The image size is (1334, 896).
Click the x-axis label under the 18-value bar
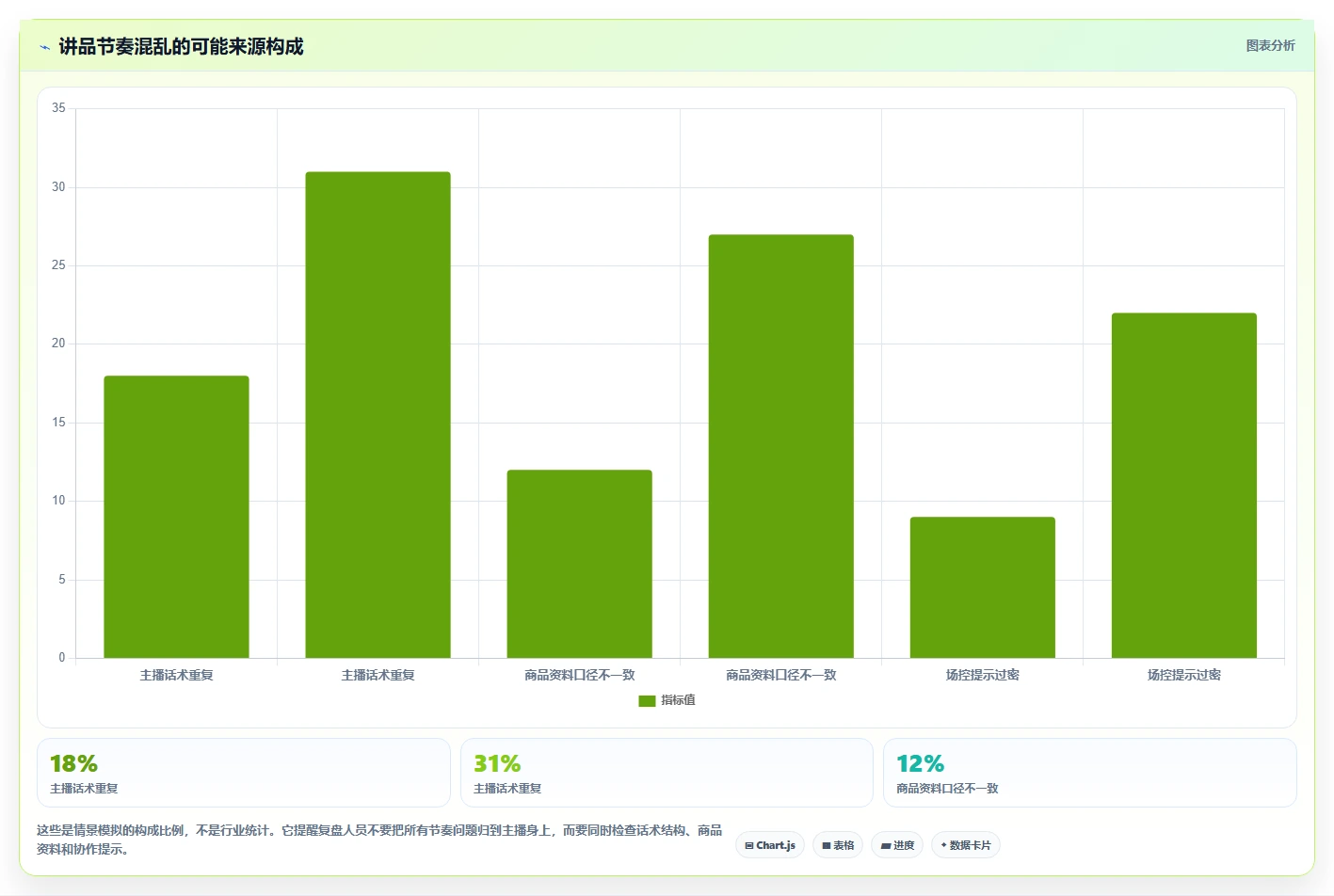tap(176, 675)
